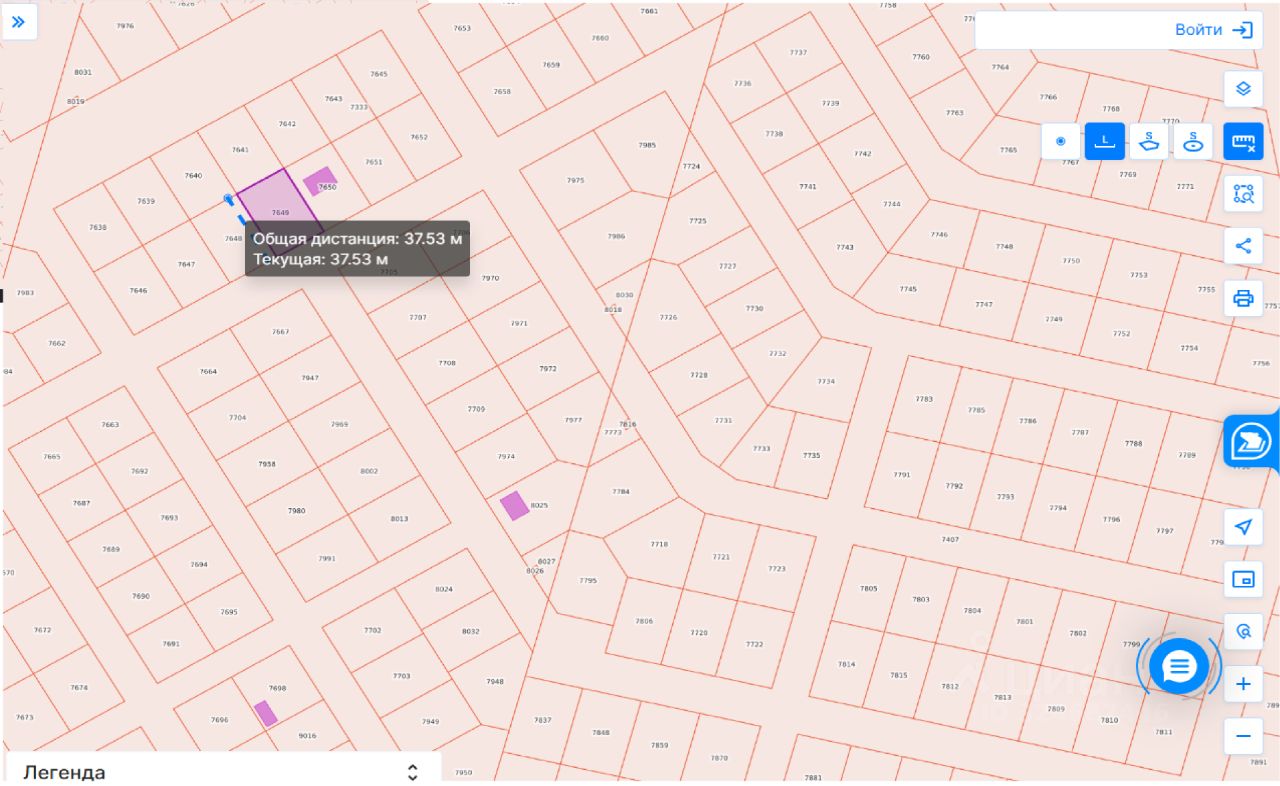1280x786 pixels.
Task: Open the map layers panel
Action: (x=1243, y=88)
